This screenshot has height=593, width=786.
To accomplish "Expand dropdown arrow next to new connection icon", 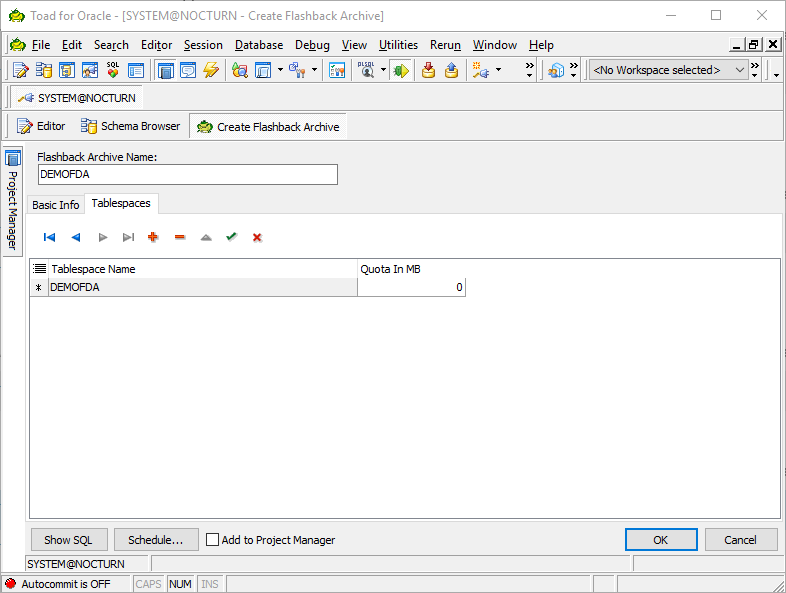I will 498,70.
